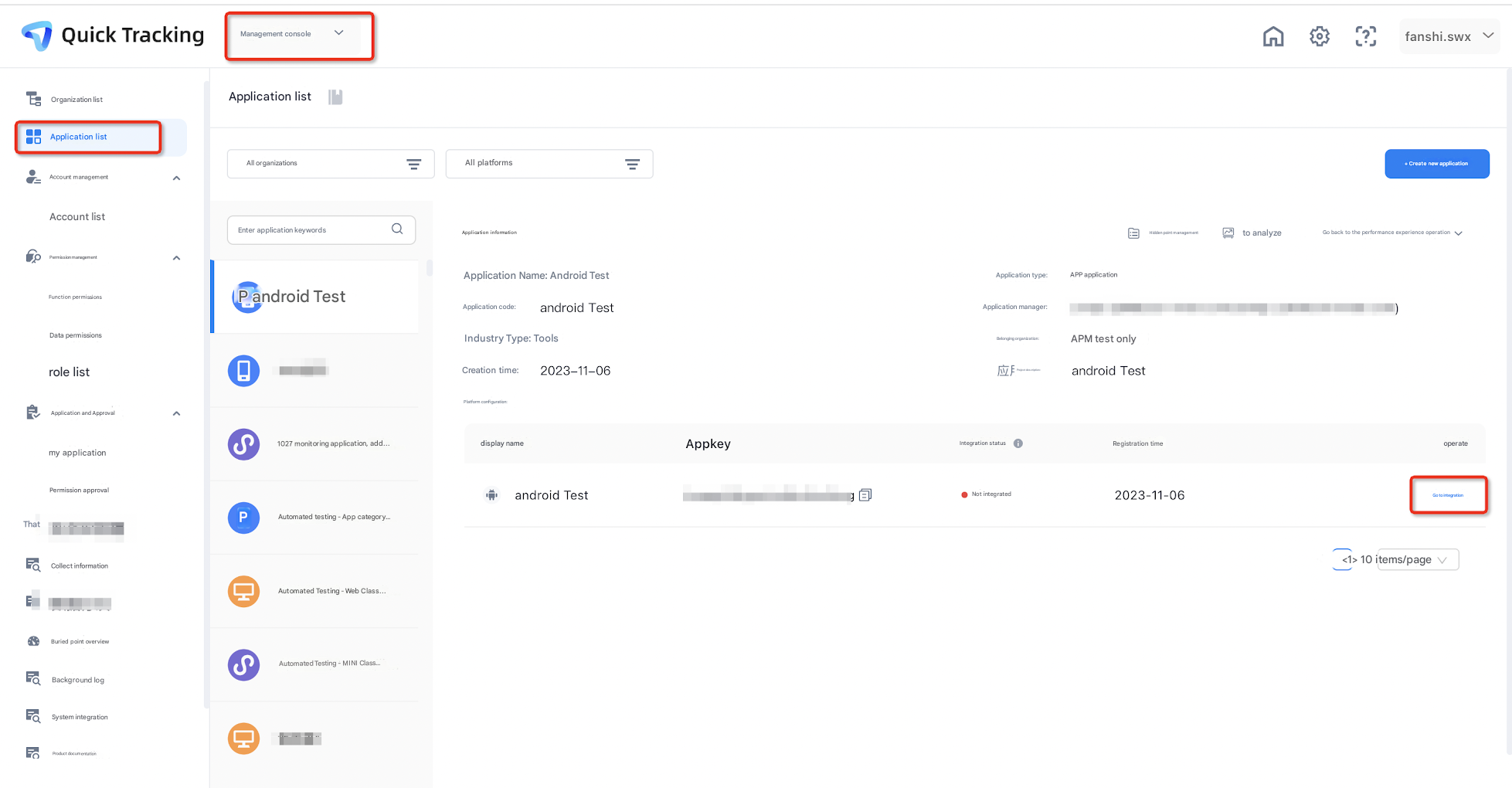Click the Hidden point management link
This screenshot has width=1512, height=788.
coord(1174,233)
